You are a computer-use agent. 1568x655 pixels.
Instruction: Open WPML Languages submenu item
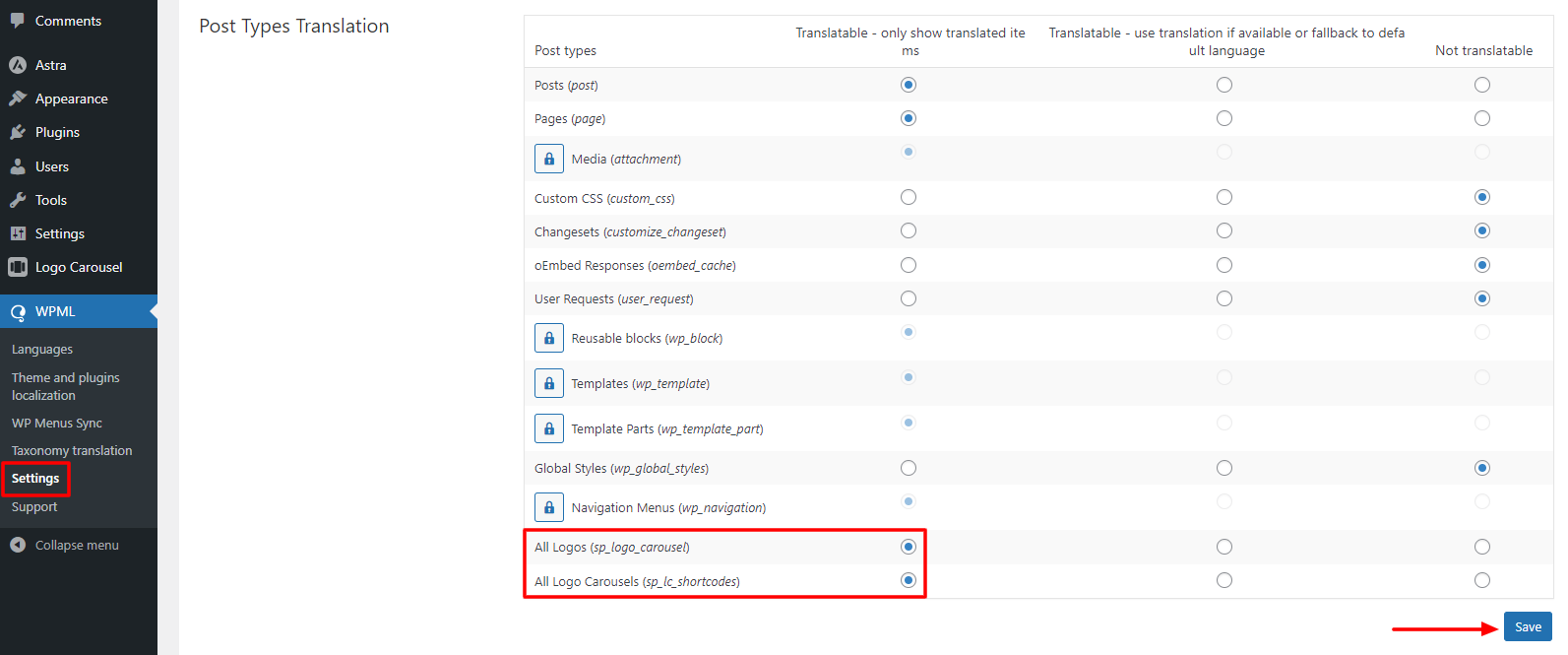click(42, 350)
